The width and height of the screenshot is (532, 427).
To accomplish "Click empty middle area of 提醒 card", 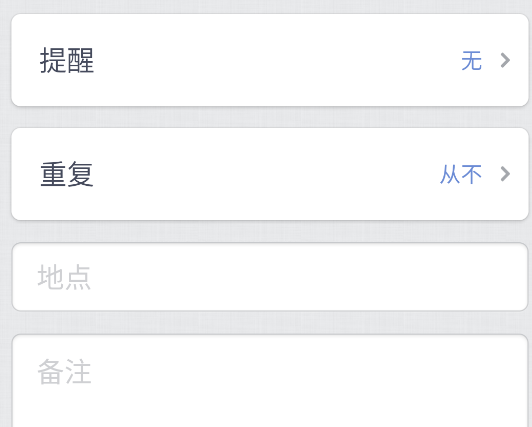I will [270, 60].
